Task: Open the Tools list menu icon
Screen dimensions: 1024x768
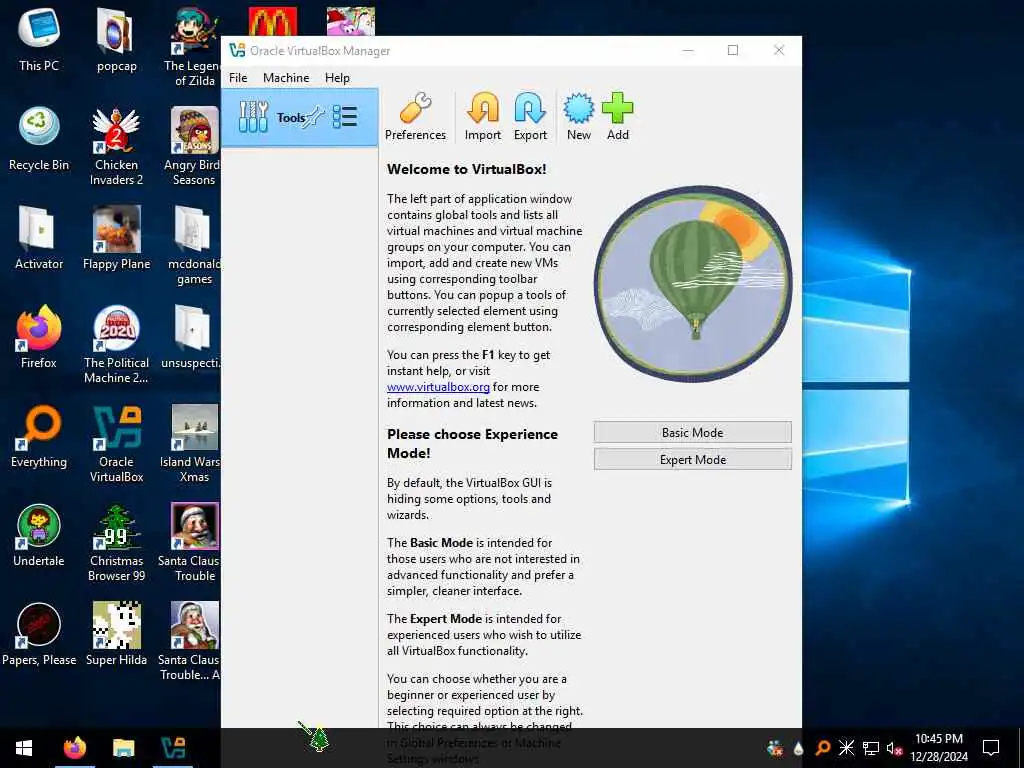Action: (345, 117)
